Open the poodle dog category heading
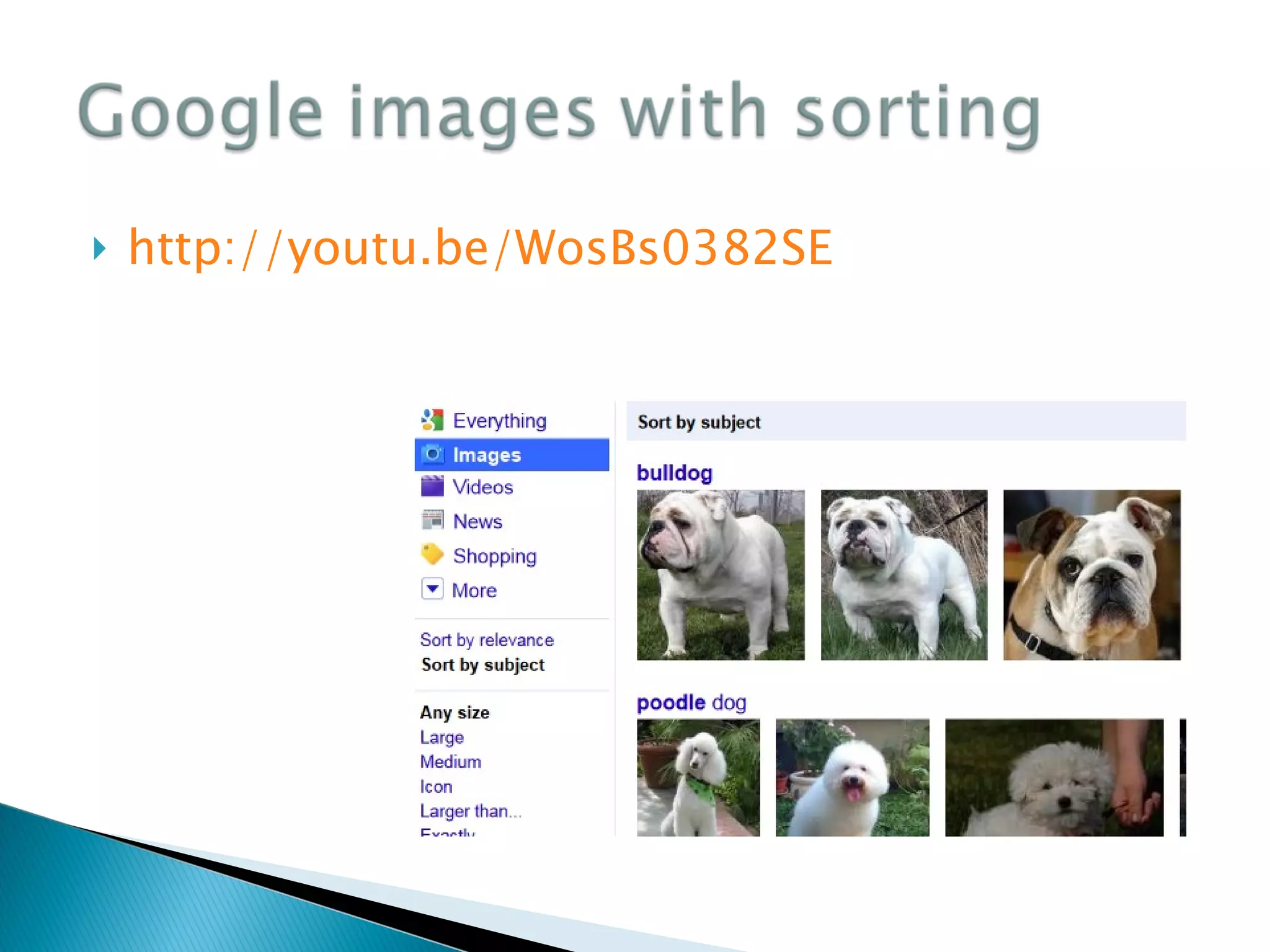Image resolution: width=1270 pixels, height=952 pixels. (691, 703)
